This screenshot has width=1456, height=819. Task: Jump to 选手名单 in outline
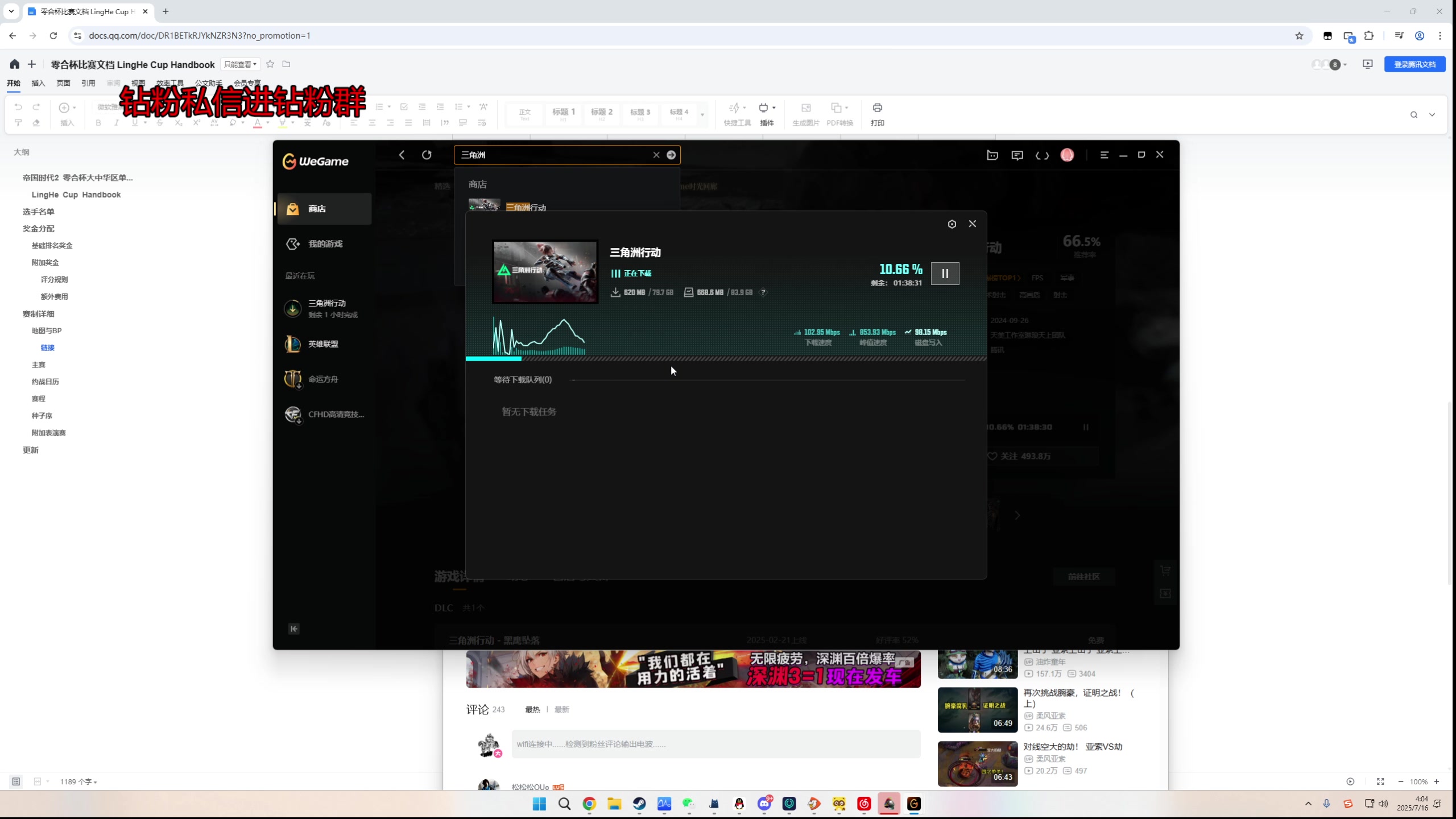point(39,212)
